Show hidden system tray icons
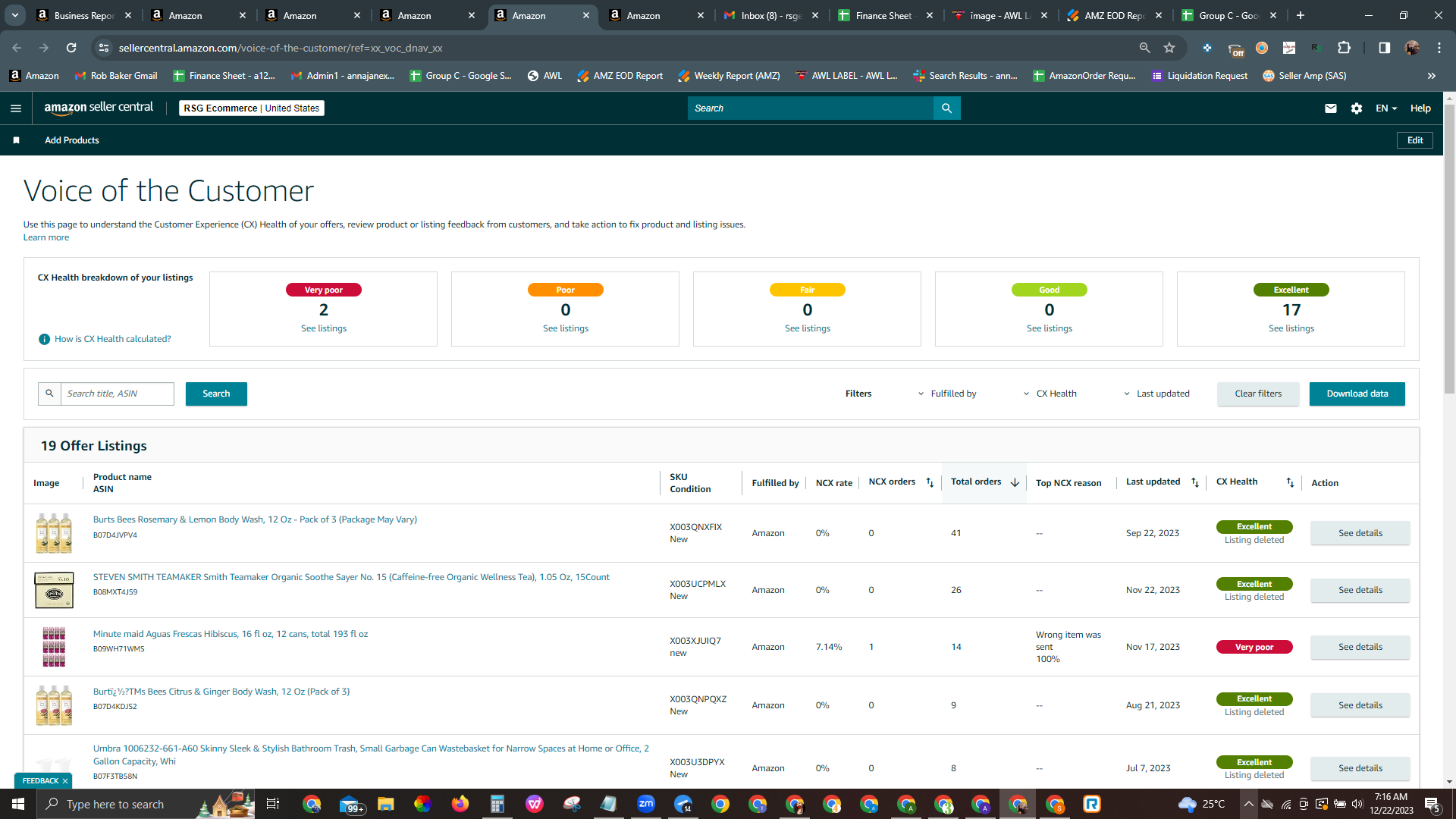1456x819 pixels. 1248,804
